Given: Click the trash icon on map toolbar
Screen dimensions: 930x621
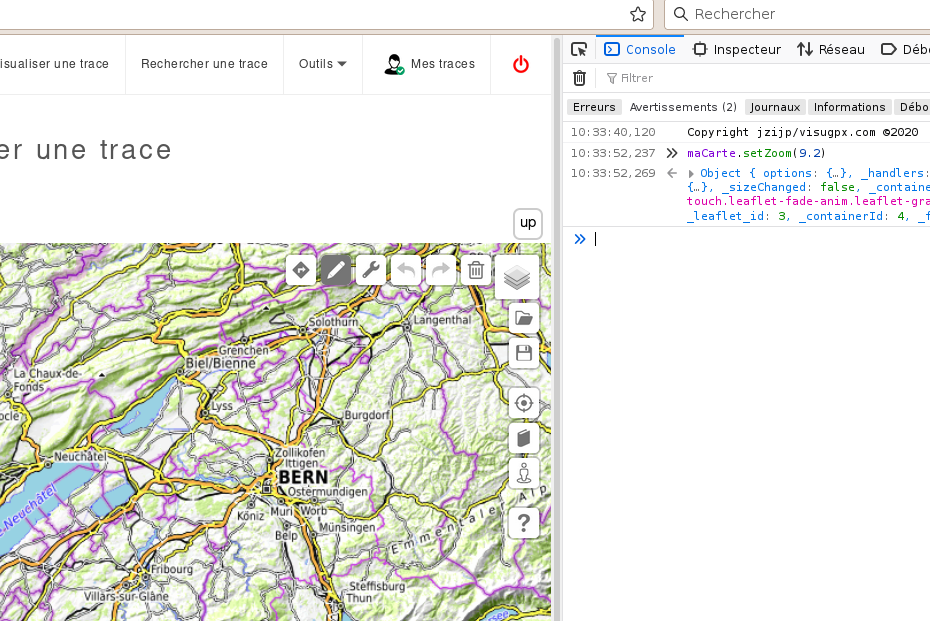Looking at the screenshot, I should point(476,269).
